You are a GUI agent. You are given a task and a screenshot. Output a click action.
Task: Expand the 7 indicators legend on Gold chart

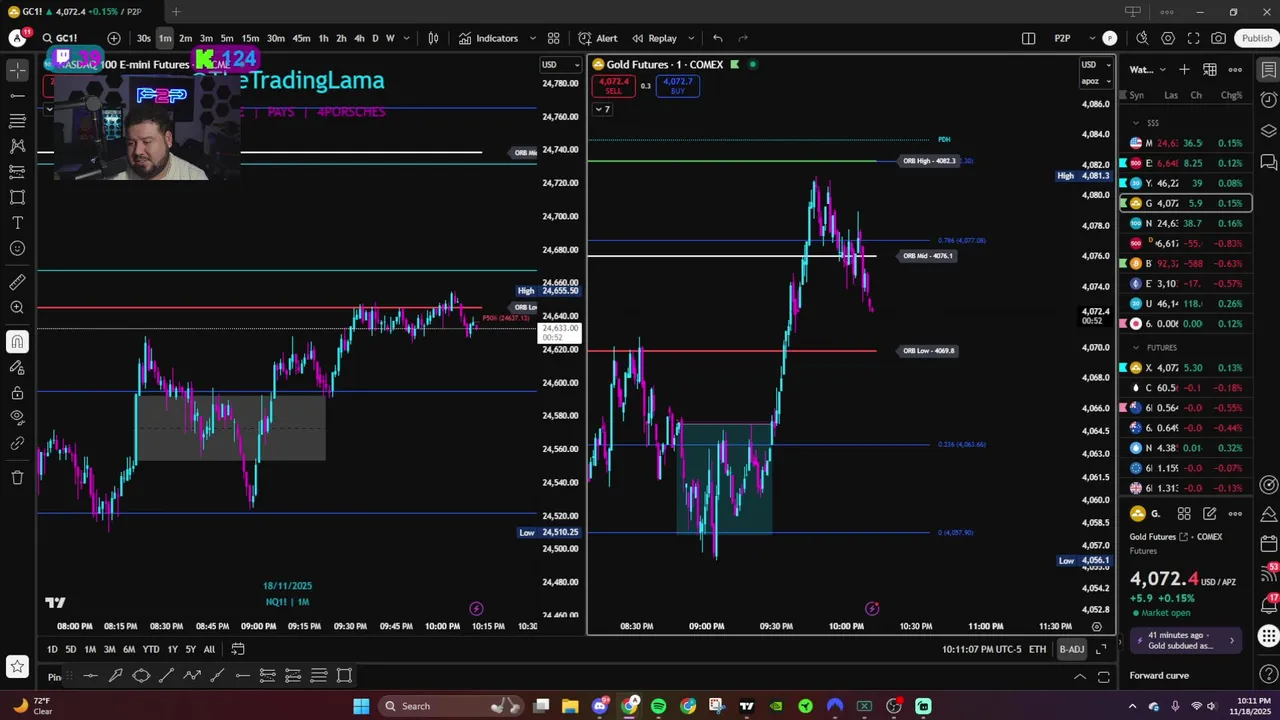click(602, 109)
